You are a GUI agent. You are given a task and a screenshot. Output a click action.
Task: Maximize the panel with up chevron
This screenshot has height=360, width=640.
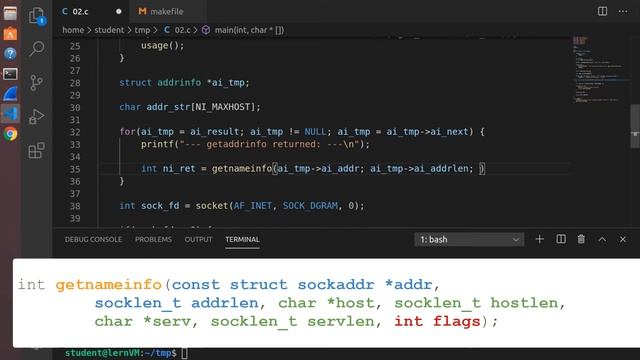pyautogui.click(x=602, y=240)
